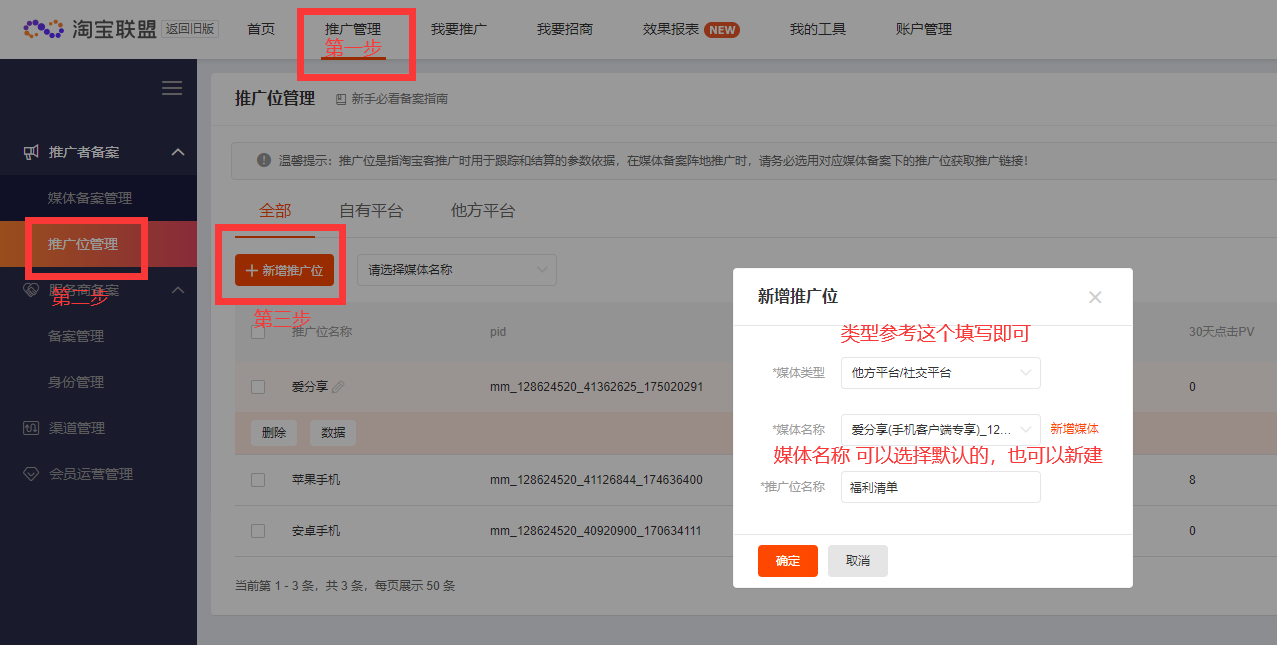Click the 推广位名称 column header
This screenshot has width=1277, height=645.
pyautogui.click(x=321, y=332)
